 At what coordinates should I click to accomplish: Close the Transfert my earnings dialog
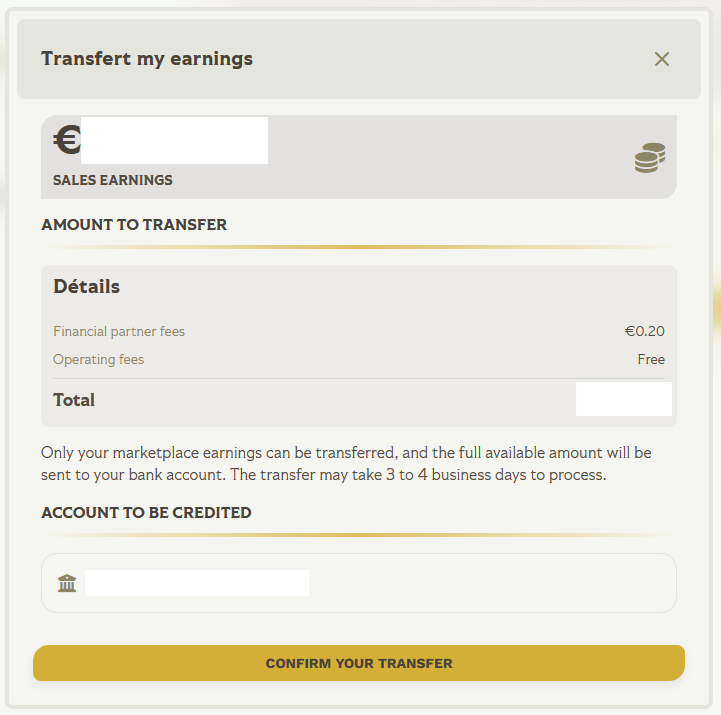point(661,59)
